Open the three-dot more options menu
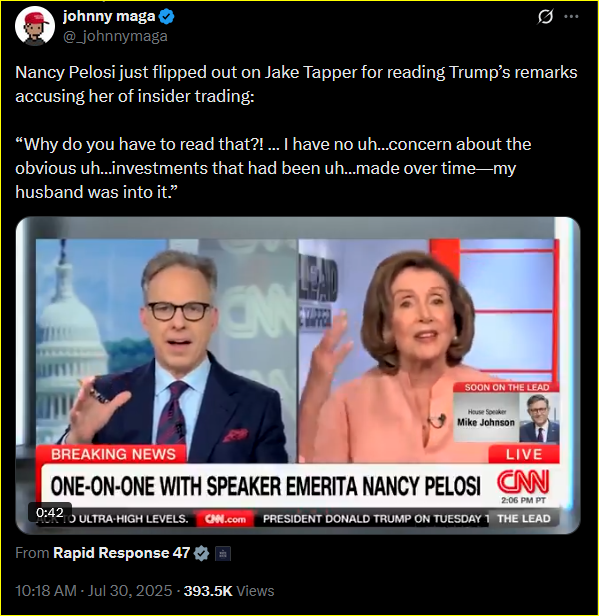The image size is (599, 616). pyautogui.click(x=571, y=16)
